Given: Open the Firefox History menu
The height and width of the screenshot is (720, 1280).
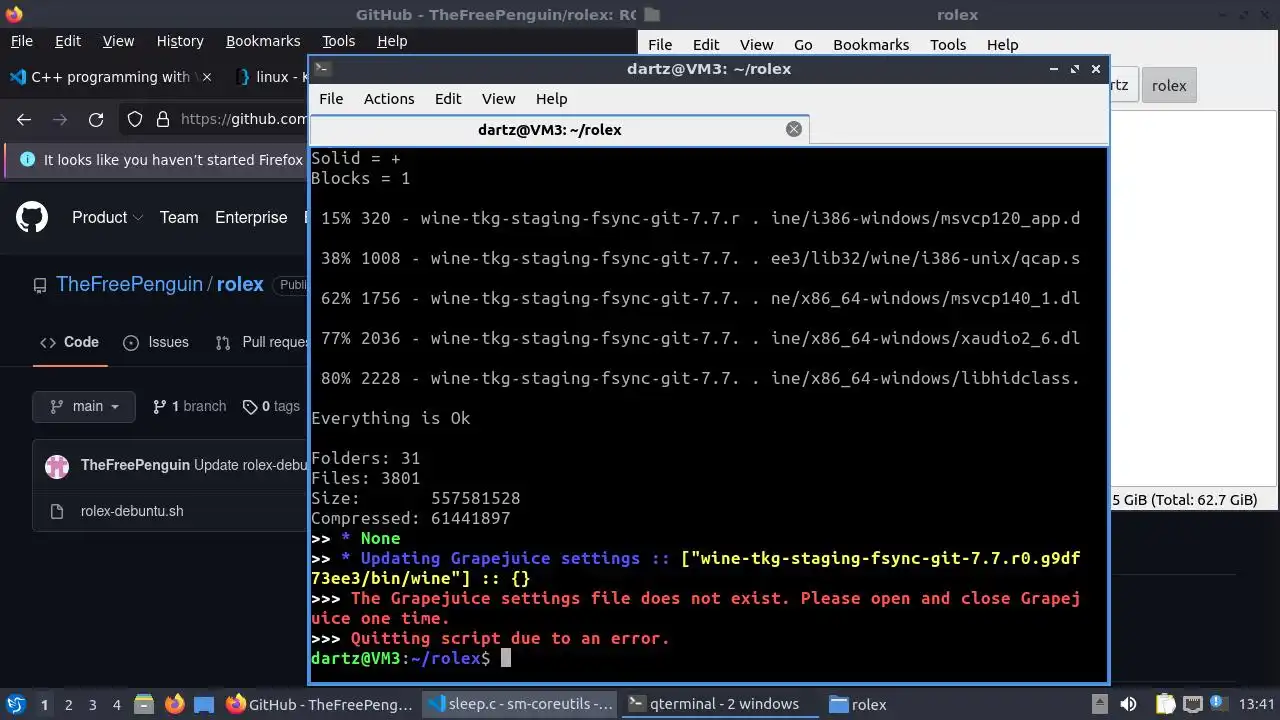Looking at the screenshot, I should coord(180,41).
